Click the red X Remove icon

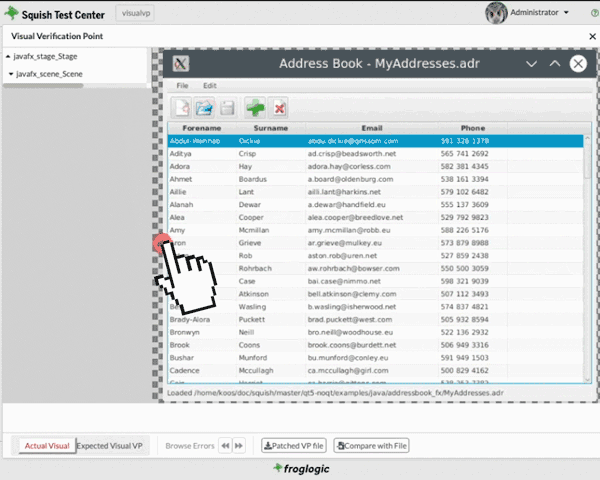(280, 107)
